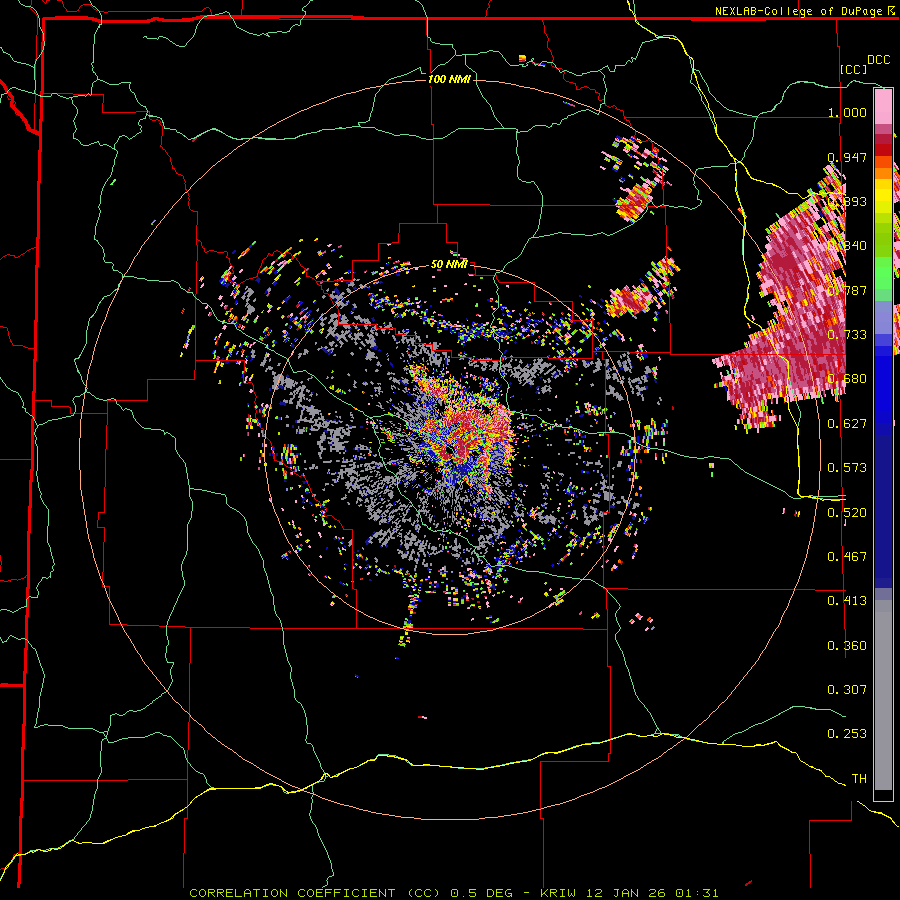Click the [CC] label above the color scale
The width and height of the screenshot is (900, 900).
(854, 69)
